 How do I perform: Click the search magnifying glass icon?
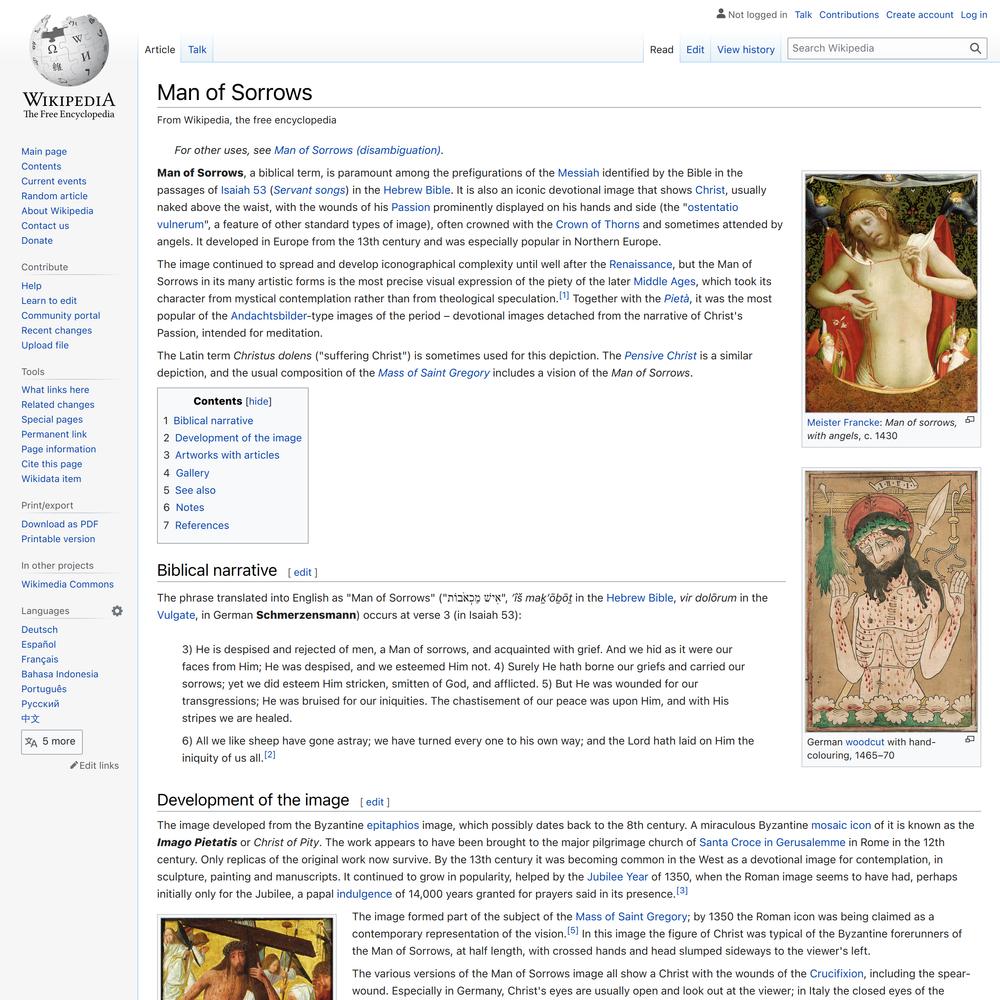[x=975, y=48]
